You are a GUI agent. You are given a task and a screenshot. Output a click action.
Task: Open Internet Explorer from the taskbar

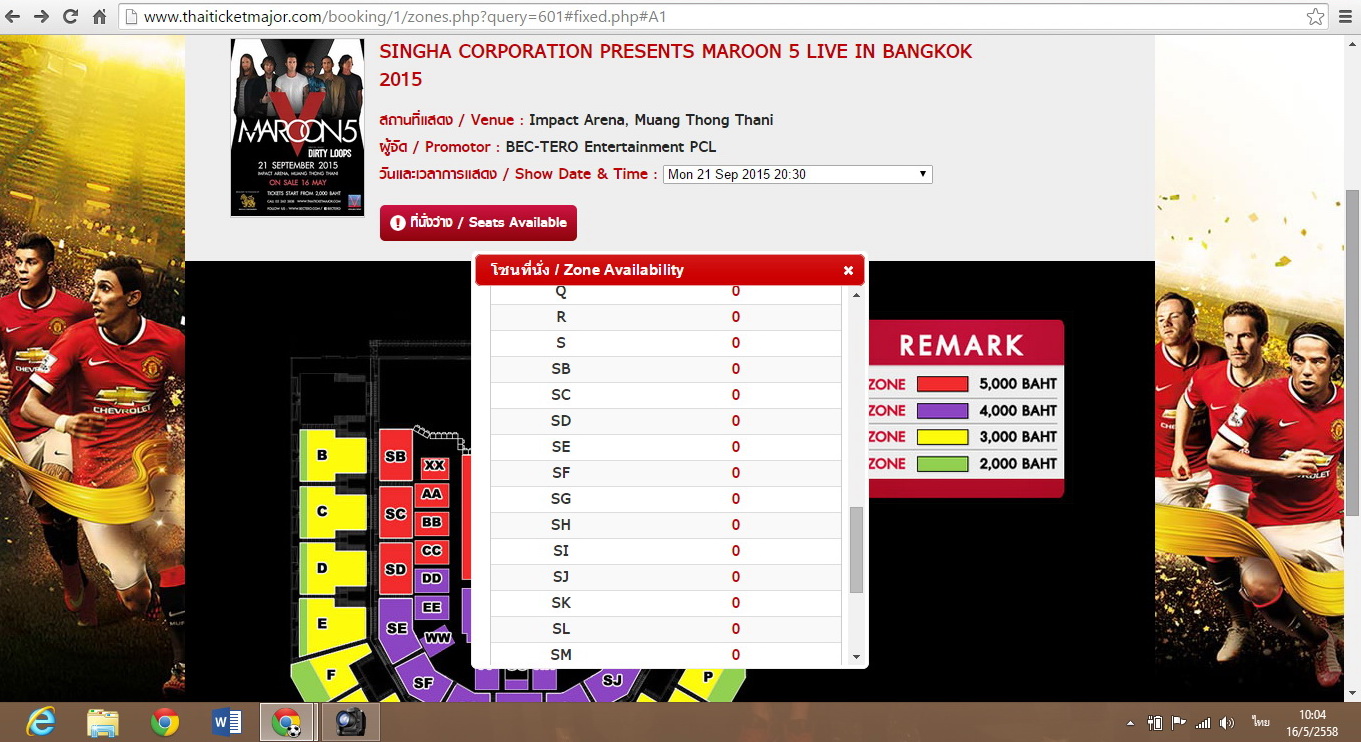coord(41,721)
